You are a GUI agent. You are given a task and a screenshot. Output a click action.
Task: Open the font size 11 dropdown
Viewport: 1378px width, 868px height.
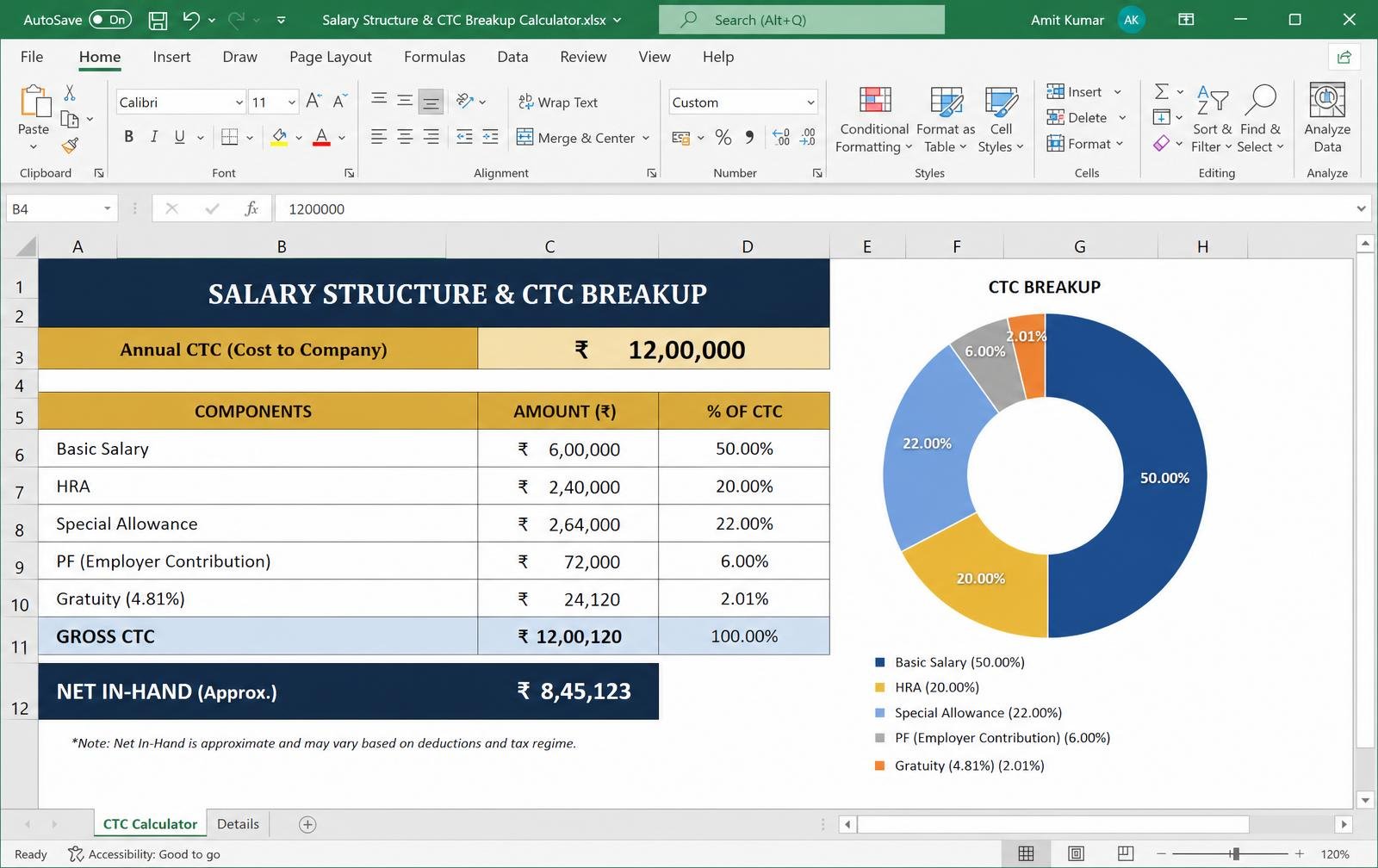coord(292,102)
